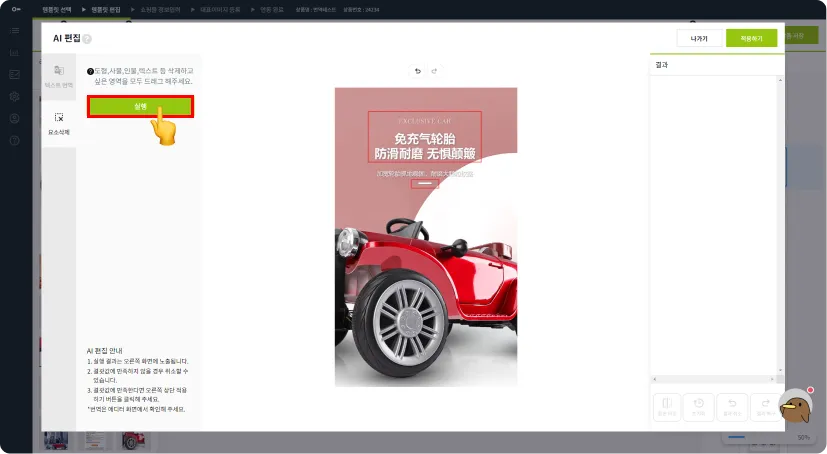Click the result panel scroll-down arrow
The width and height of the screenshot is (827, 454).
pyautogui.click(x=780, y=370)
